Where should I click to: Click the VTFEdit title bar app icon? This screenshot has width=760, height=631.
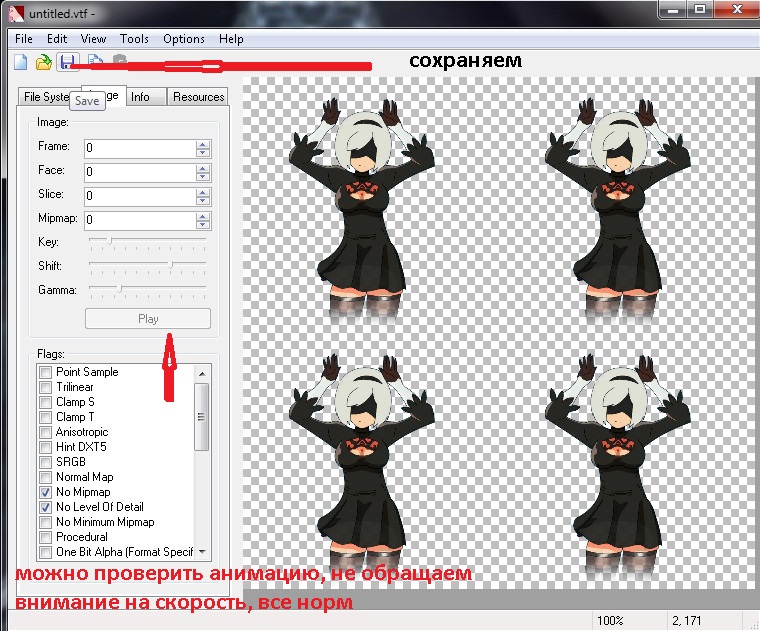pyautogui.click(x=16, y=13)
